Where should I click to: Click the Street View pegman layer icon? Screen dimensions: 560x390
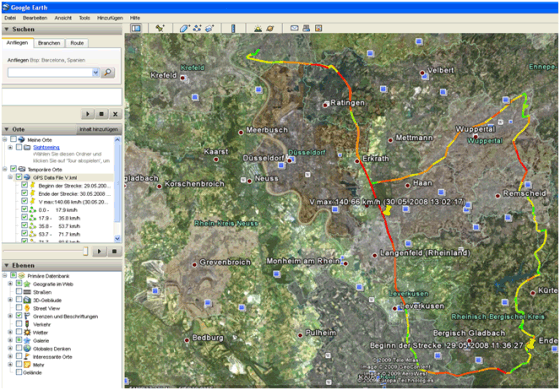tap(27, 308)
